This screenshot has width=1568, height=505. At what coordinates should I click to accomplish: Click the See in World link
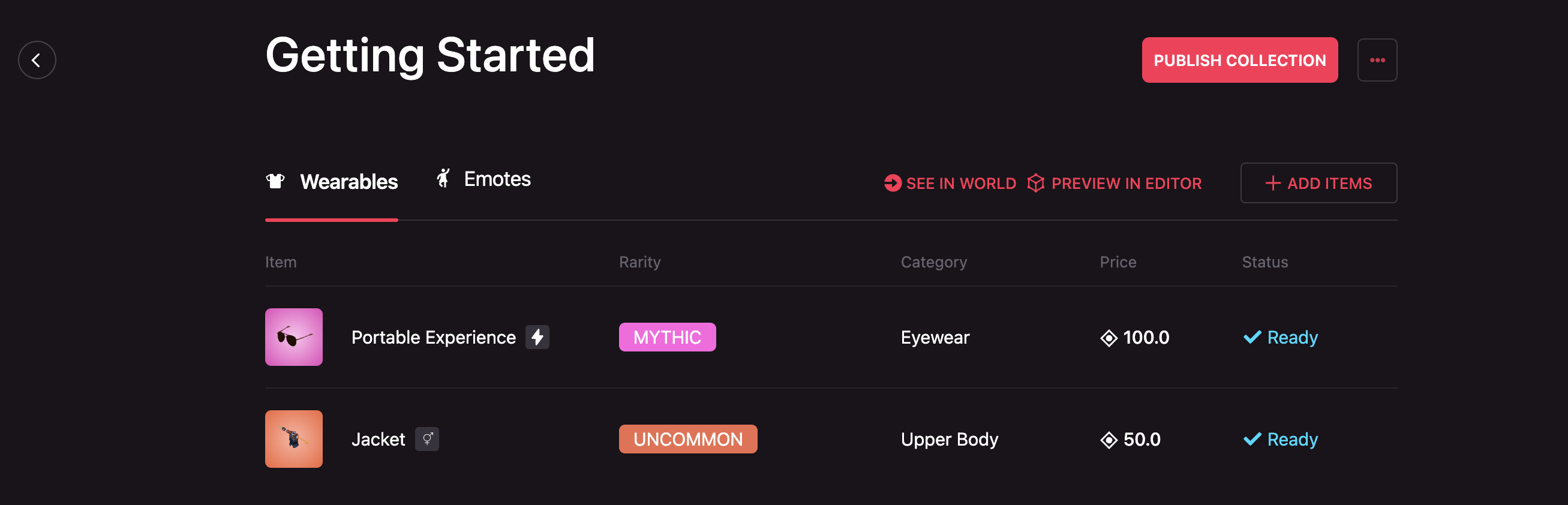(950, 183)
